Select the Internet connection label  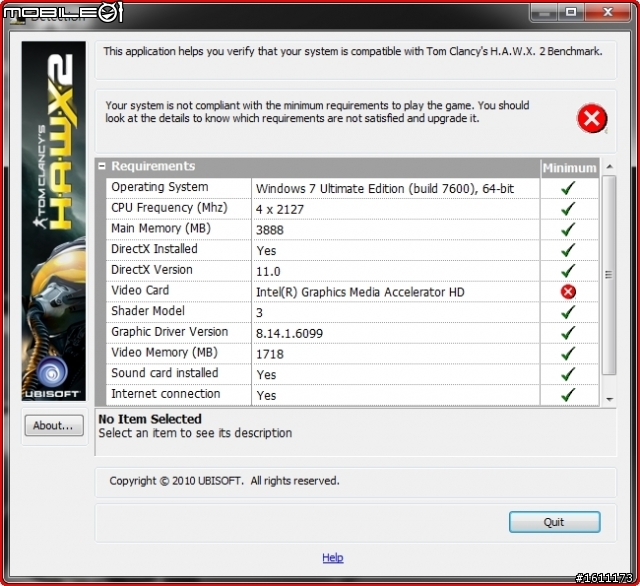165,394
